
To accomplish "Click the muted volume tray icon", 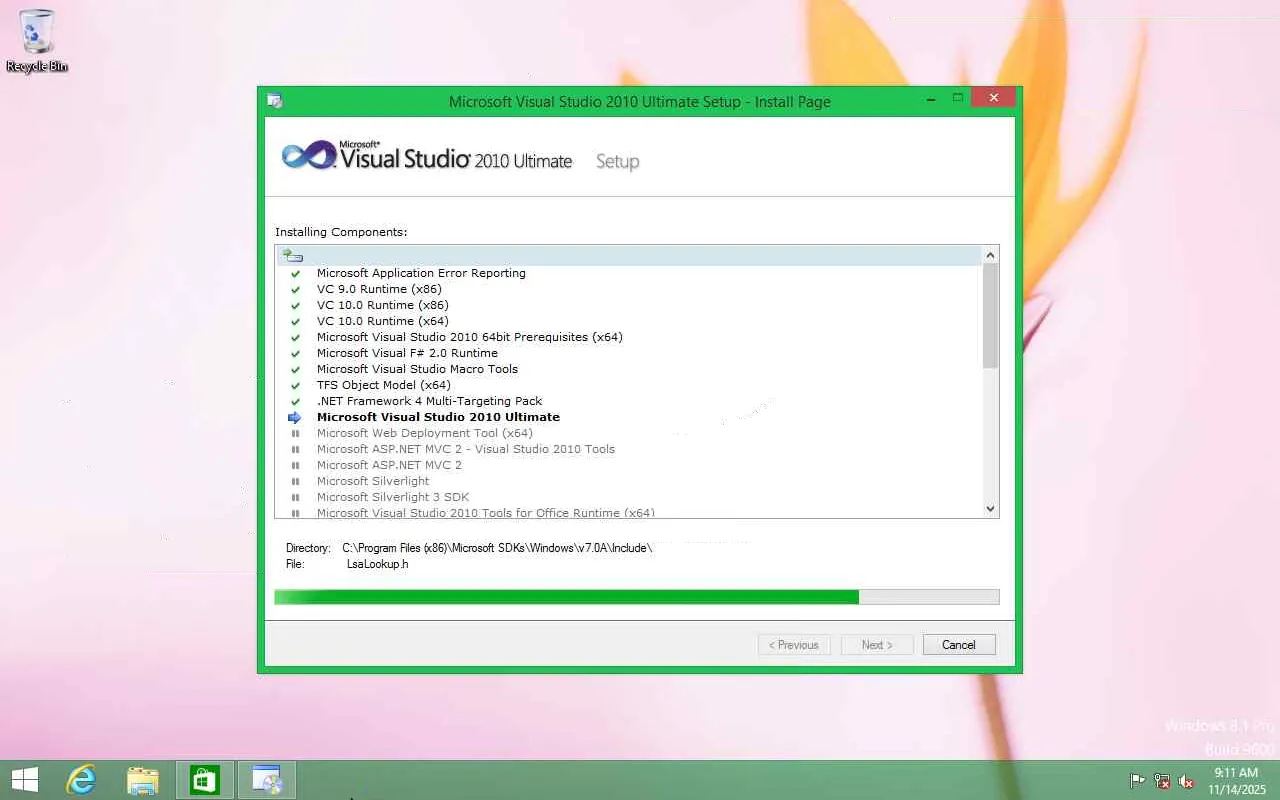I will [x=1186, y=781].
